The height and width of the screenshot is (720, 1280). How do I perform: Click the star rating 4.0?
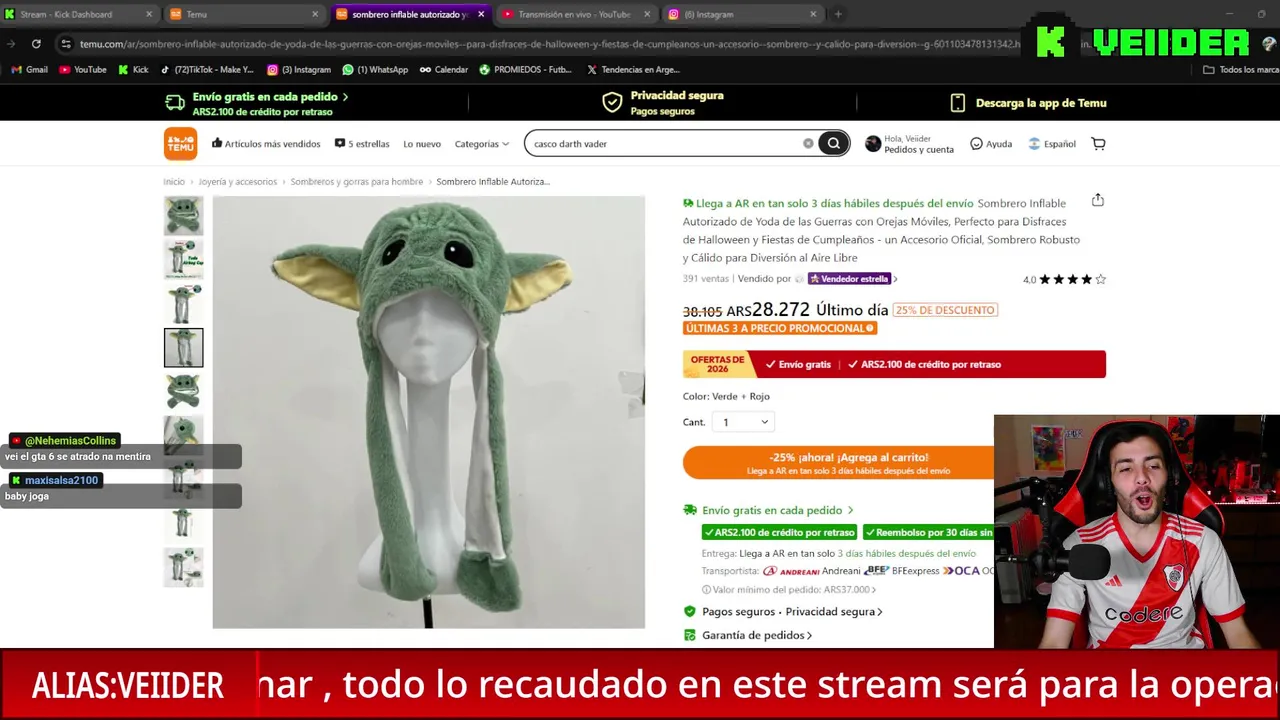(1064, 279)
